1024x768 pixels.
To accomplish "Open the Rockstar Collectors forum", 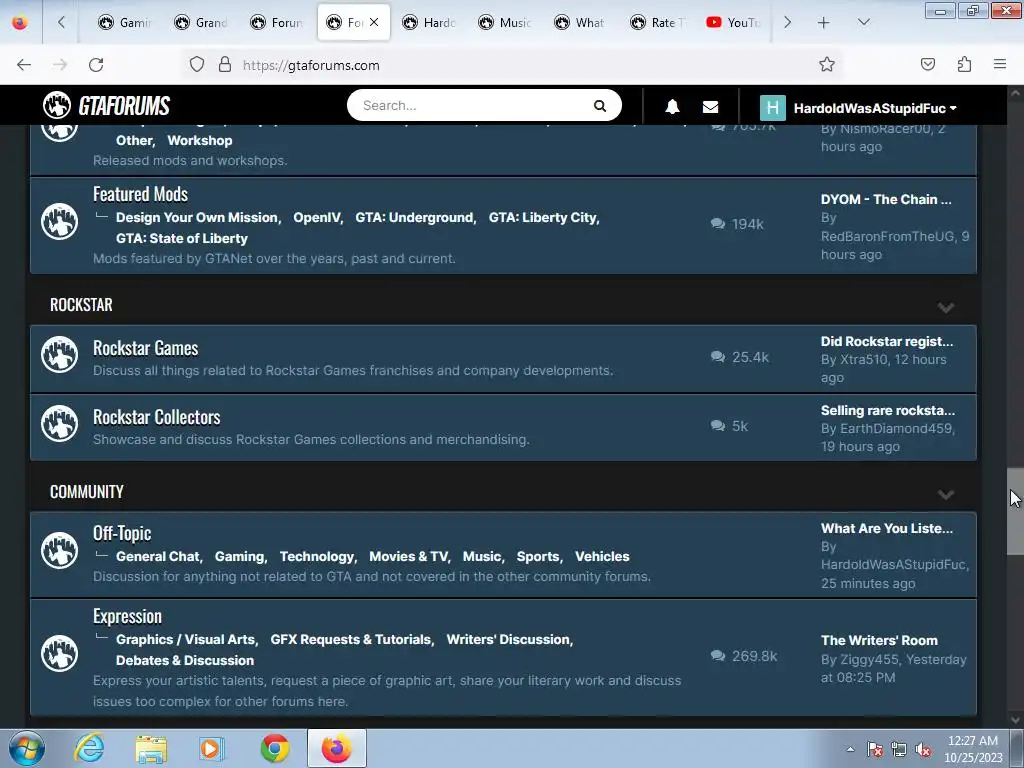I will tap(157, 417).
